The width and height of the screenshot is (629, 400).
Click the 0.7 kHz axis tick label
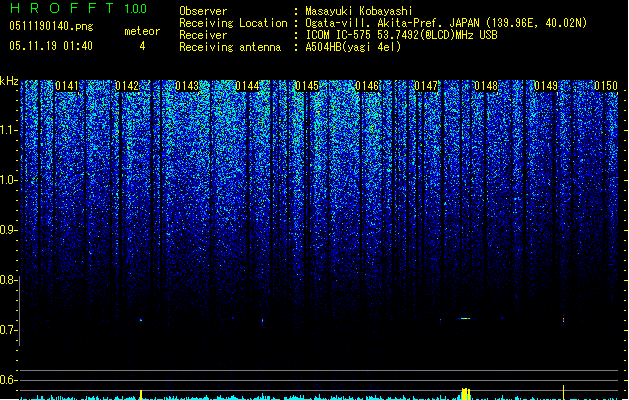[x=8, y=330]
